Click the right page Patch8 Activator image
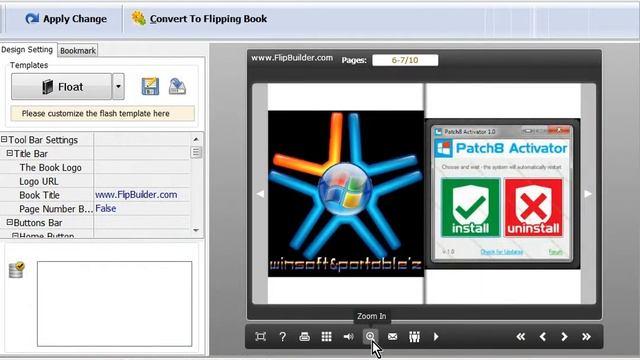Image resolution: width=640 pixels, height=360 pixels. click(502, 194)
